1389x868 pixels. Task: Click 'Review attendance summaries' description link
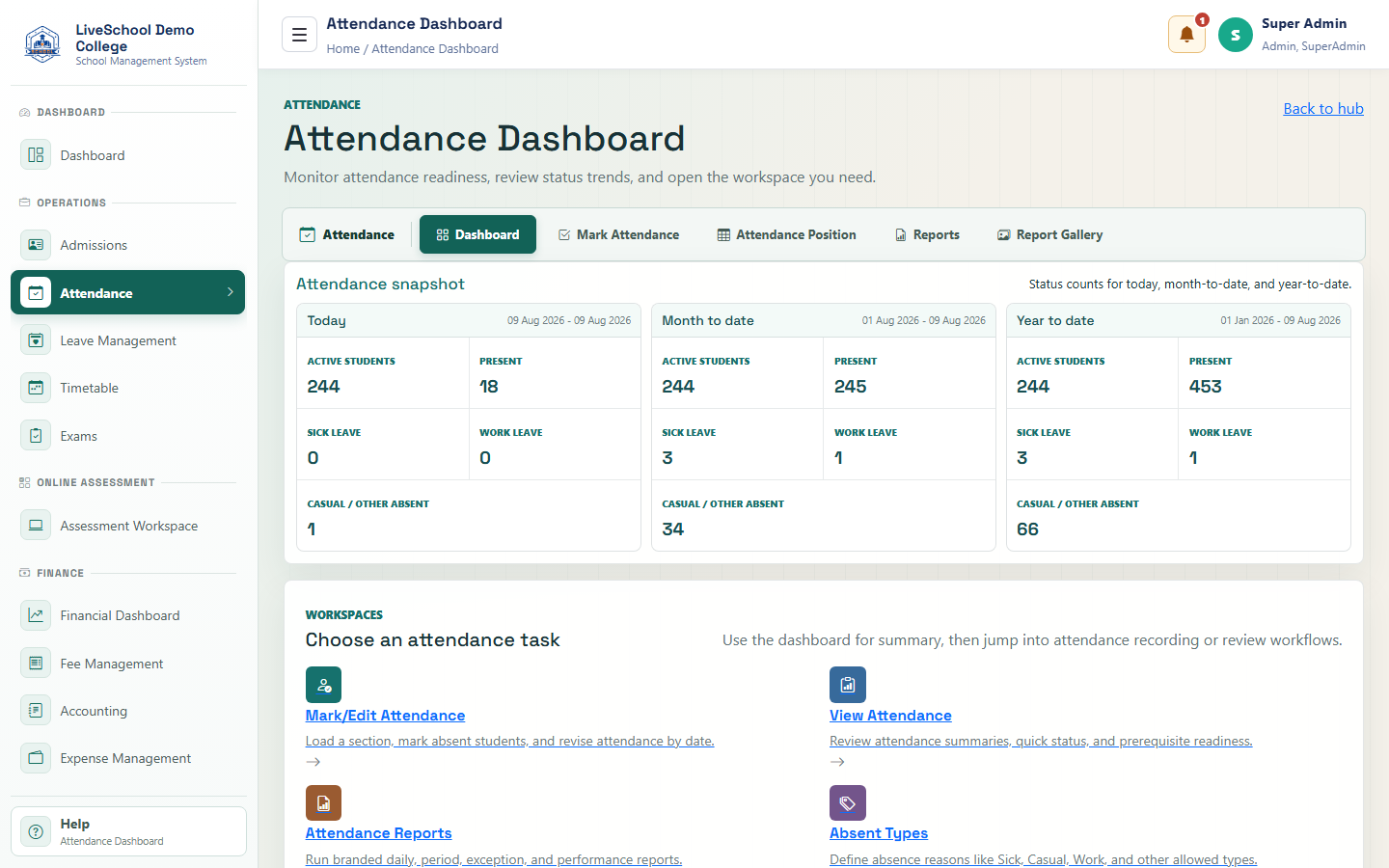[x=1041, y=741]
